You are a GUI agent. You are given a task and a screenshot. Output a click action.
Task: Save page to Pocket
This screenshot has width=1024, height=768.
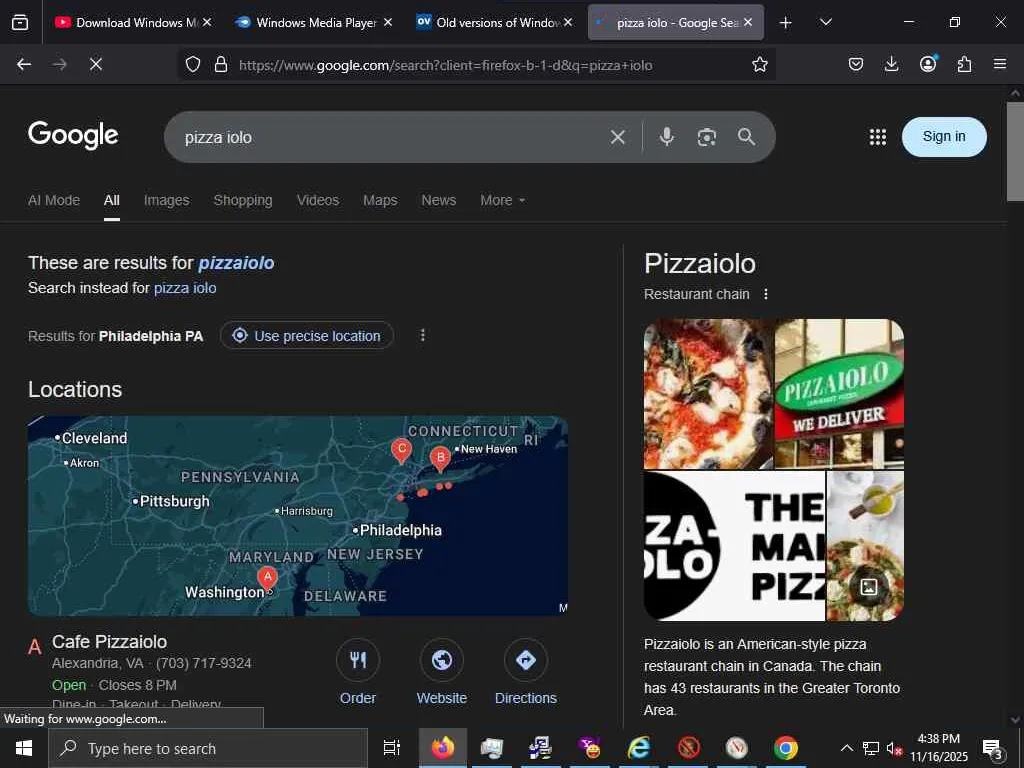point(856,64)
